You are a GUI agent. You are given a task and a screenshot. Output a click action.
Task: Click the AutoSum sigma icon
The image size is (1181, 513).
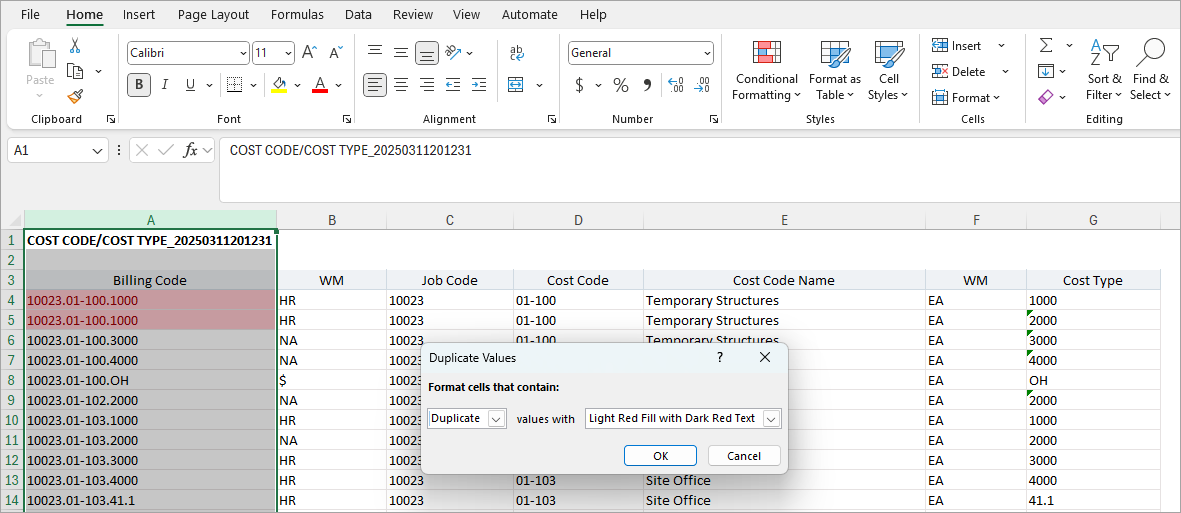[x=1045, y=46]
